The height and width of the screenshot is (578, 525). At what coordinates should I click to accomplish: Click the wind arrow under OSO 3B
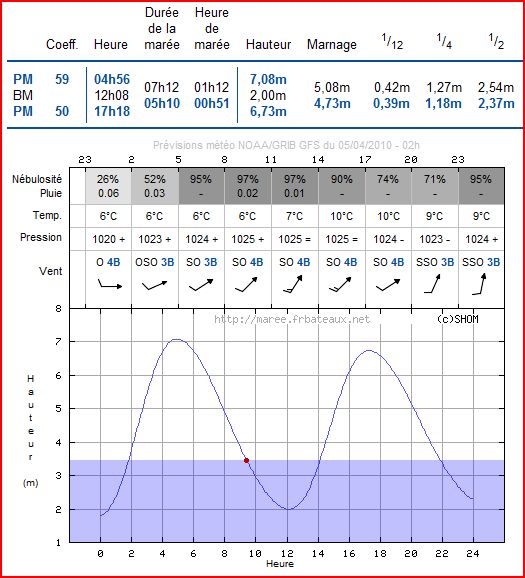[x=154, y=285]
